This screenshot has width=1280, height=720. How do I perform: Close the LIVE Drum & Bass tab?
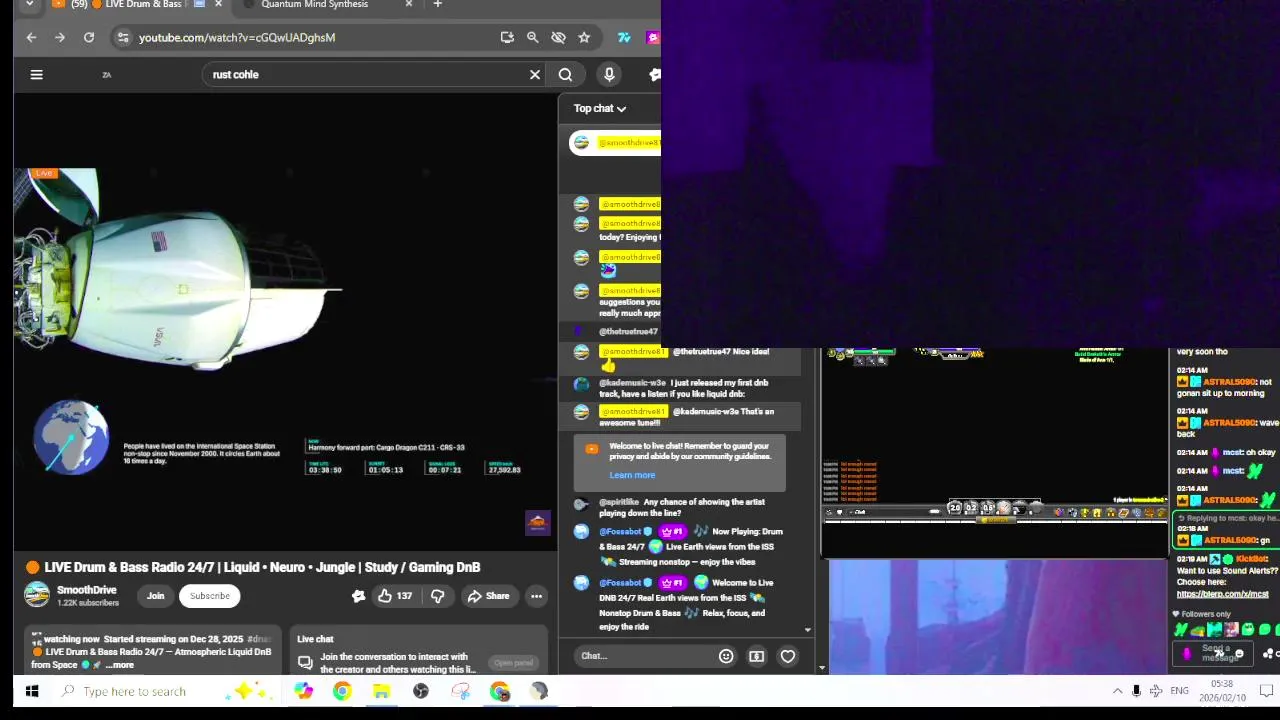click(x=218, y=4)
